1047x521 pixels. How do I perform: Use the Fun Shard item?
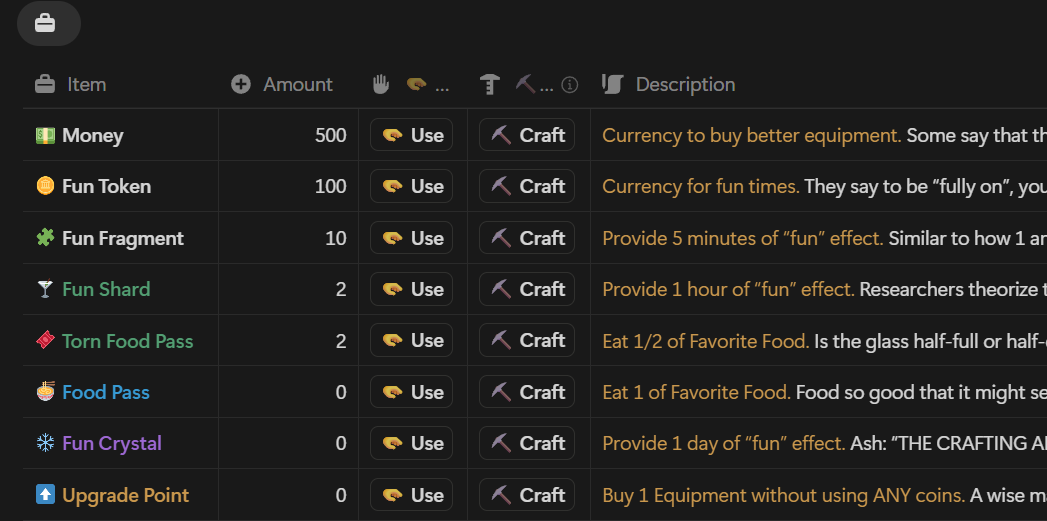(x=412, y=289)
